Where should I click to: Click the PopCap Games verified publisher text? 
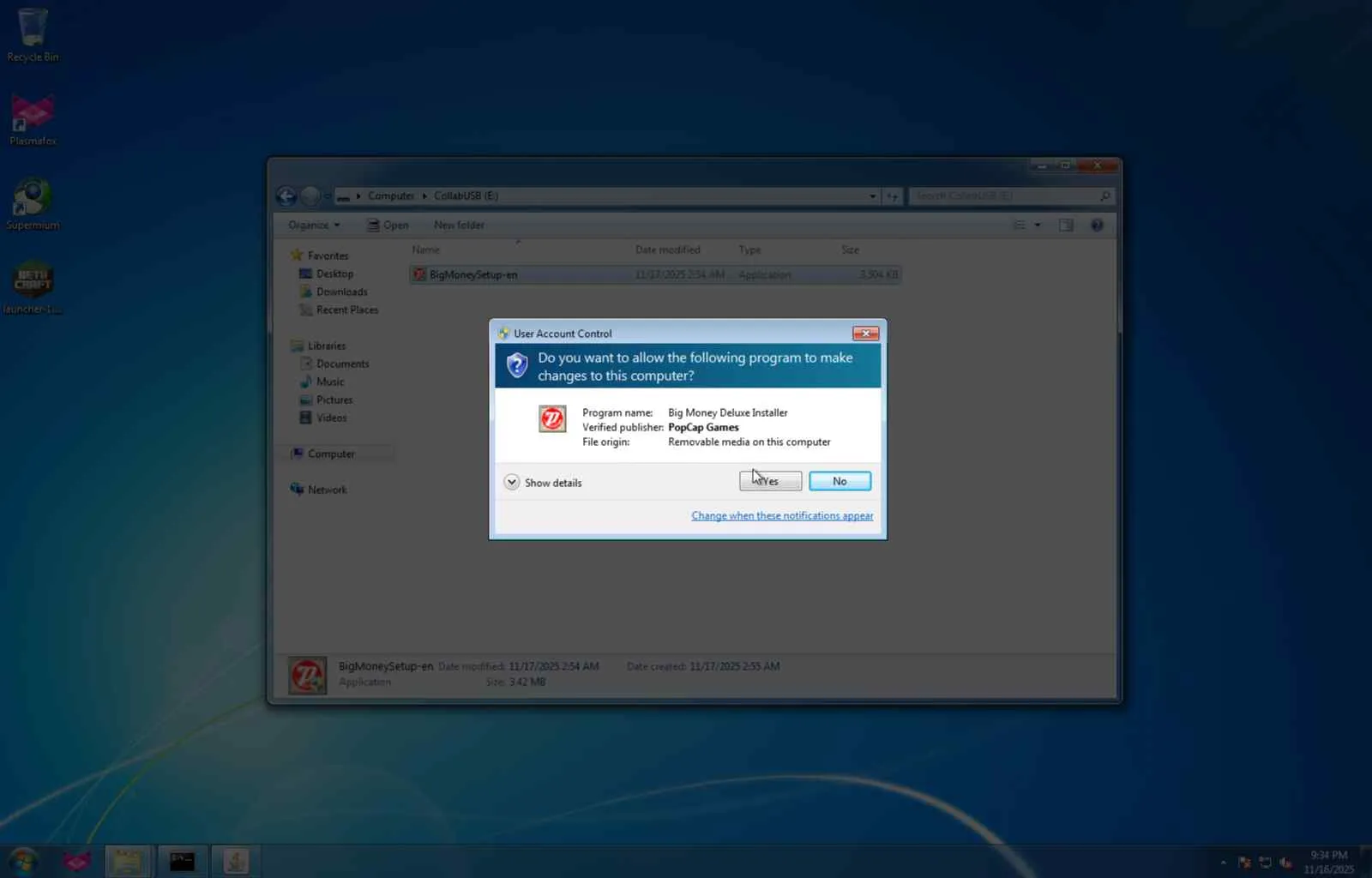(703, 427)
